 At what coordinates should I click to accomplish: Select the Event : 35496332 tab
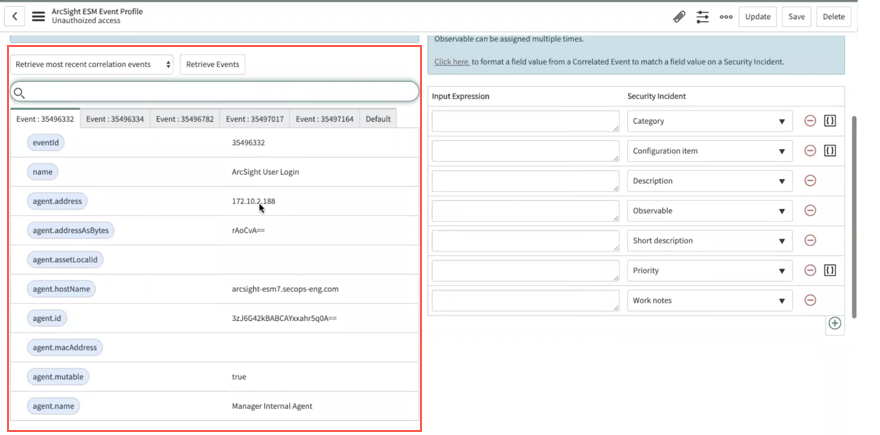pyautogui.click(x=45, y=119)
